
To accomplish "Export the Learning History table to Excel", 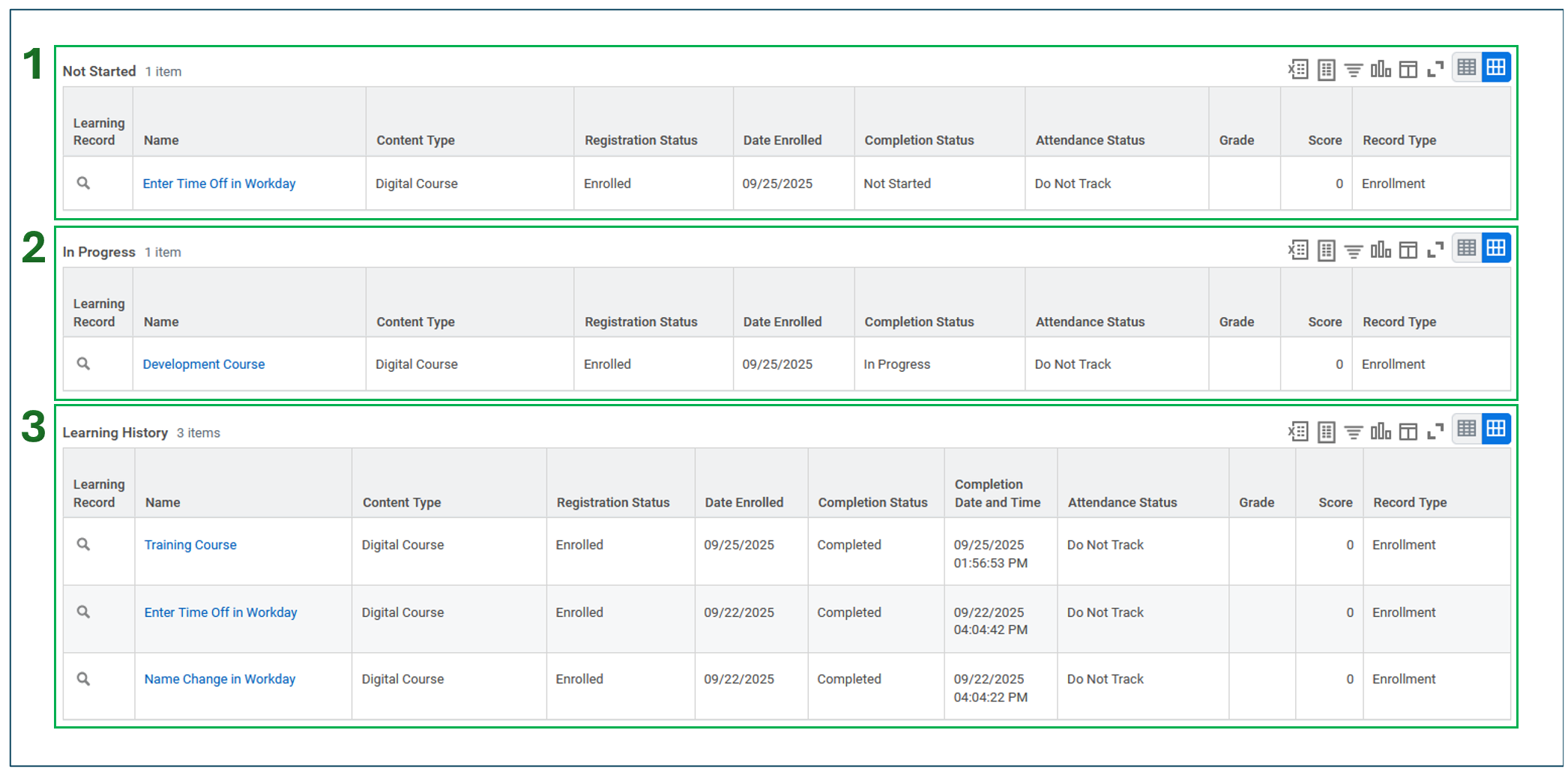I will coord(1298,432).
